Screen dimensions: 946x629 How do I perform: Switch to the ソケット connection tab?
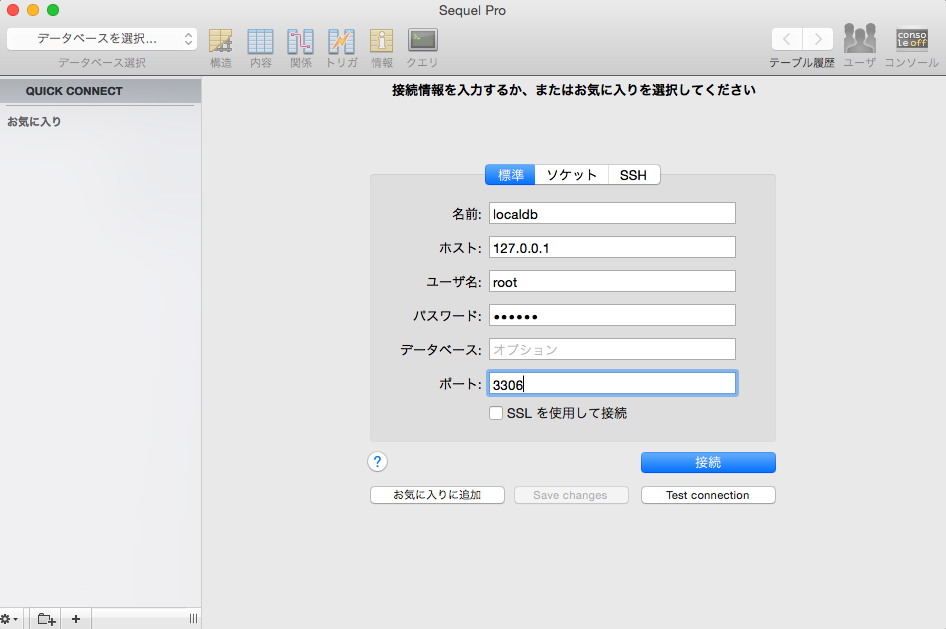pyautogui.click(x=571, y=175)
